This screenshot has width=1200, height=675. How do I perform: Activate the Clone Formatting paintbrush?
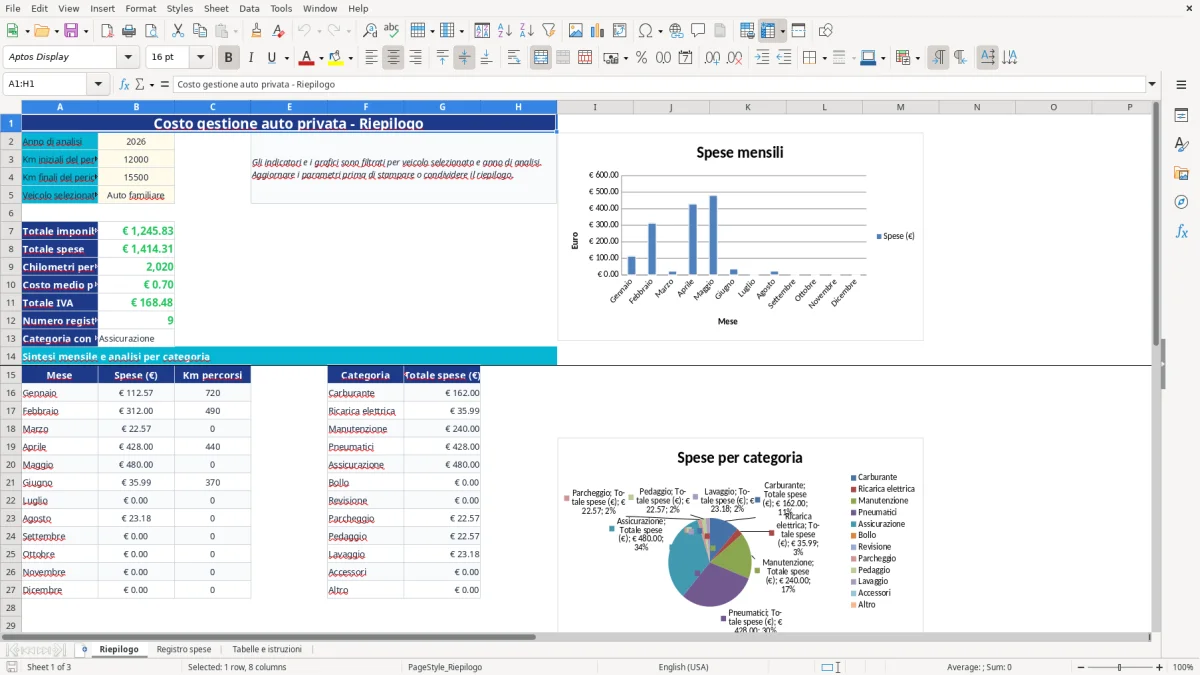[x=256, y=31]
